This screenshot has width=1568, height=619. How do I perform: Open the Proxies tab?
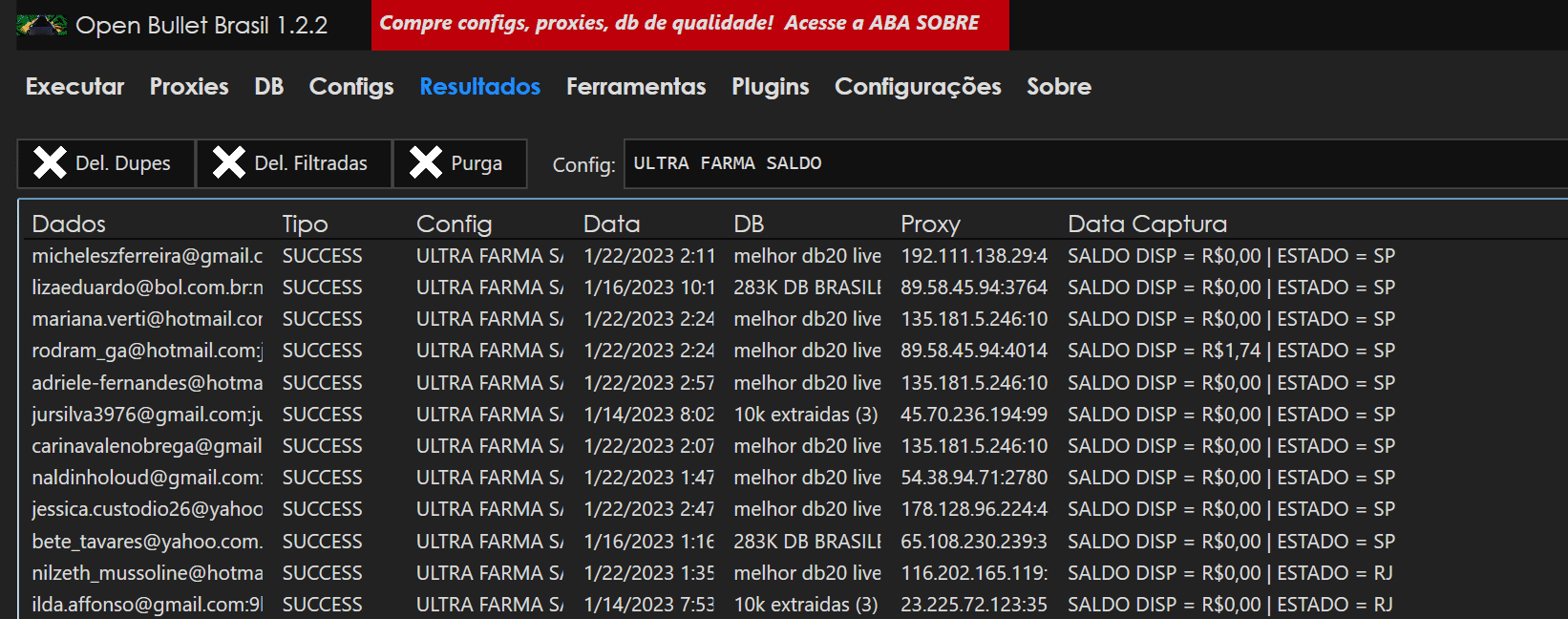(189, 87)
